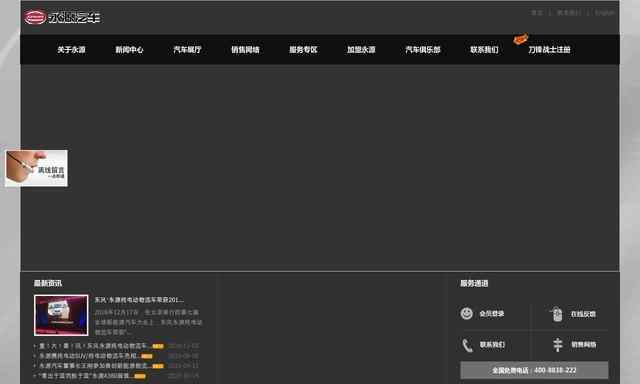Open news item starting with 永源汽车董事长
Image resolution: width=640 pixels, height=384 pixels.
click(93, 366)
